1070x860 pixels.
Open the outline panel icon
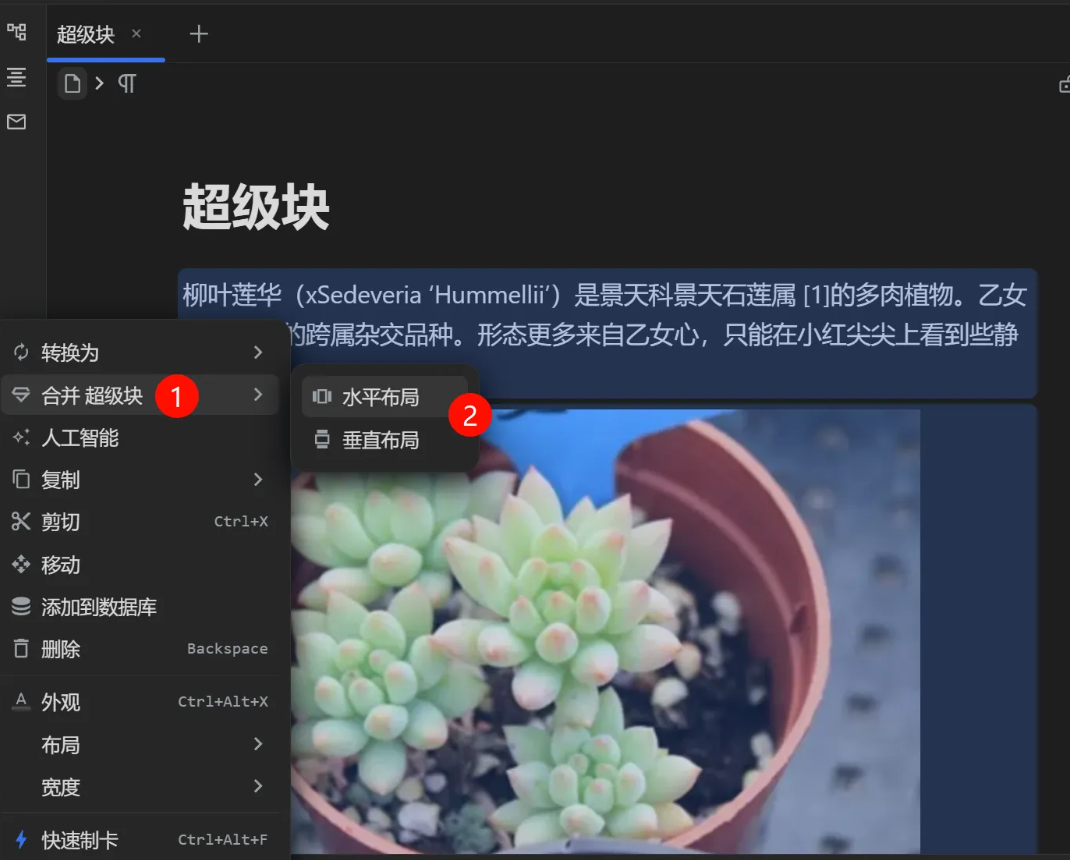[x=16, y=77]
